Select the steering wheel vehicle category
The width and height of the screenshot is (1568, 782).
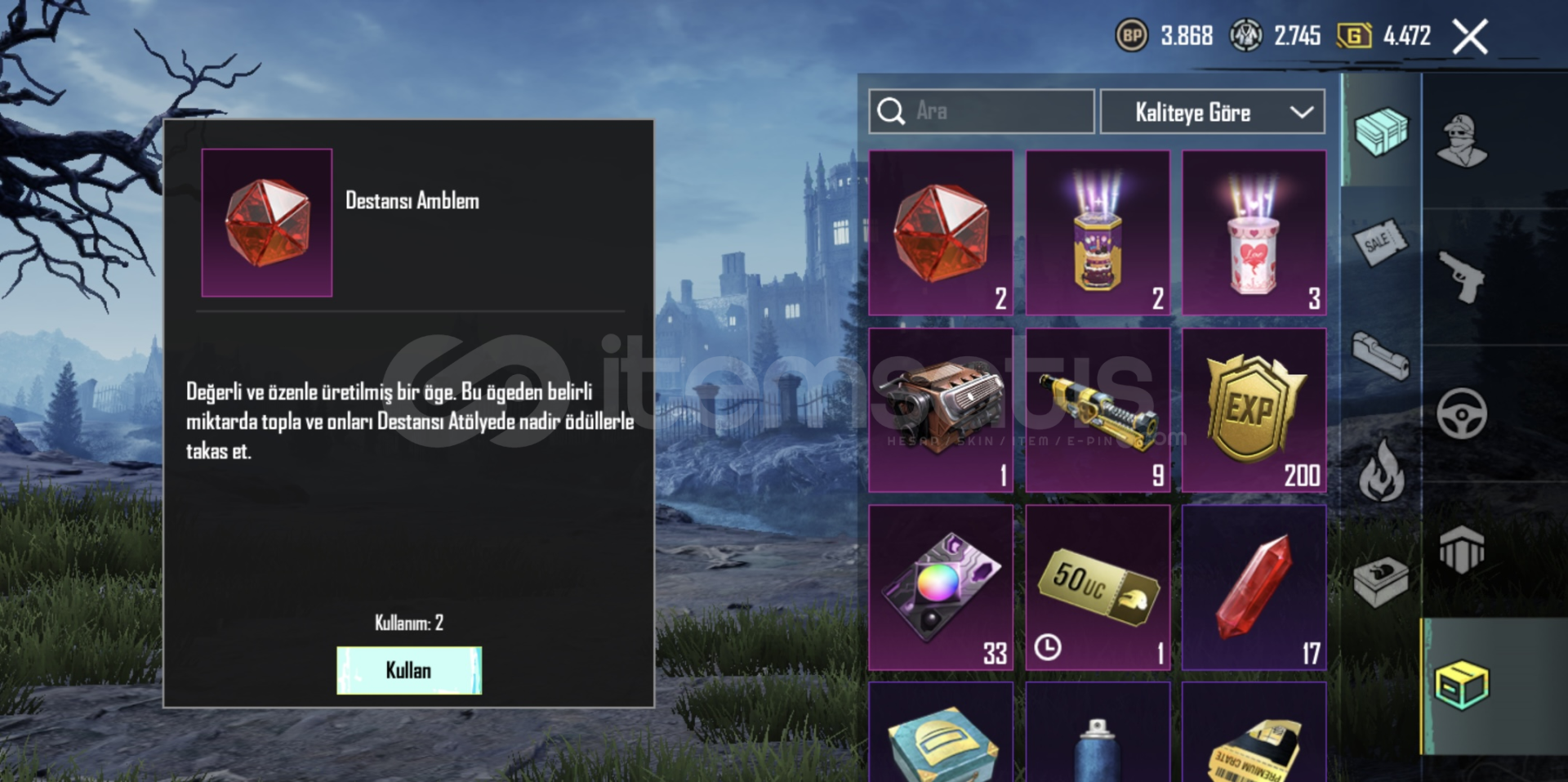point(1462,413)
